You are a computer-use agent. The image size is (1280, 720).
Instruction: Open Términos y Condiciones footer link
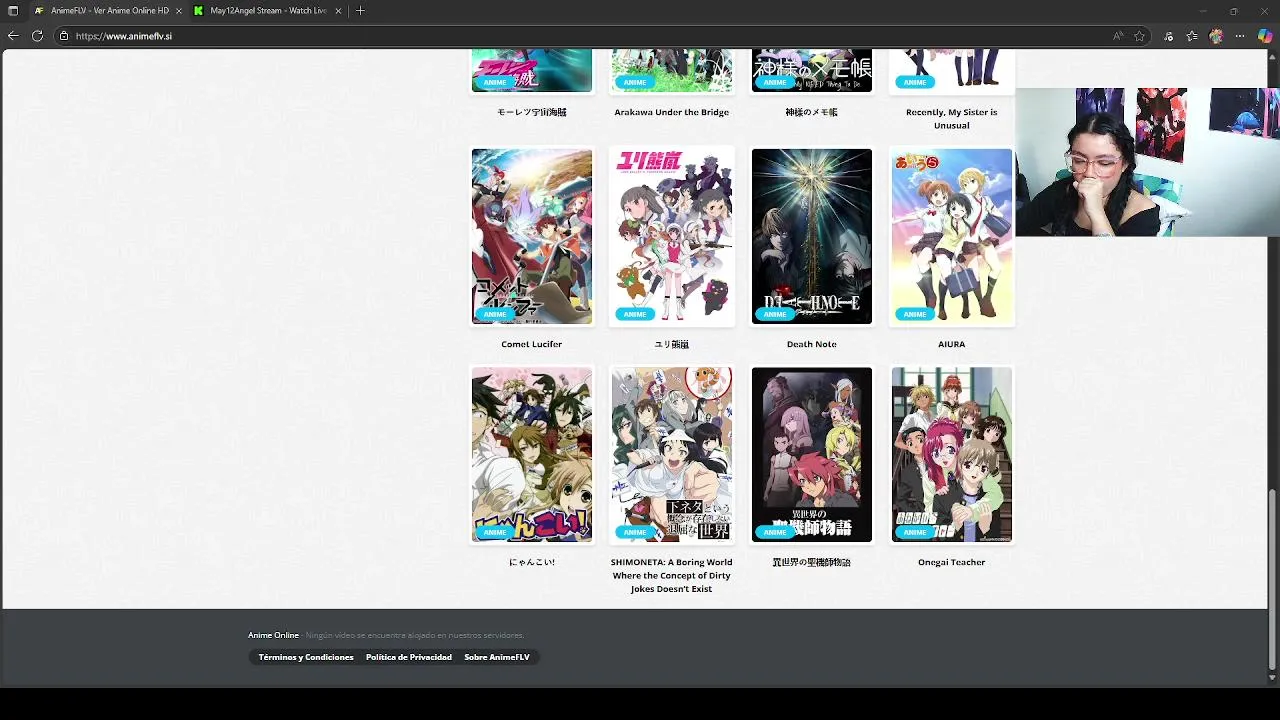click(x=306, y=657)
